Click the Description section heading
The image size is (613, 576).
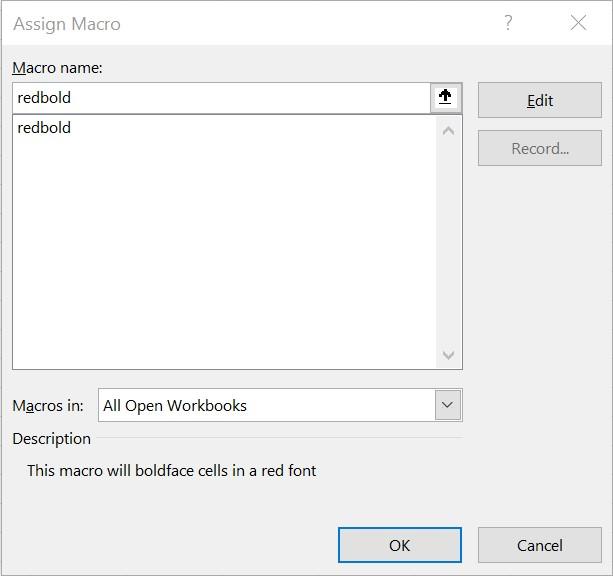[52, 438]
